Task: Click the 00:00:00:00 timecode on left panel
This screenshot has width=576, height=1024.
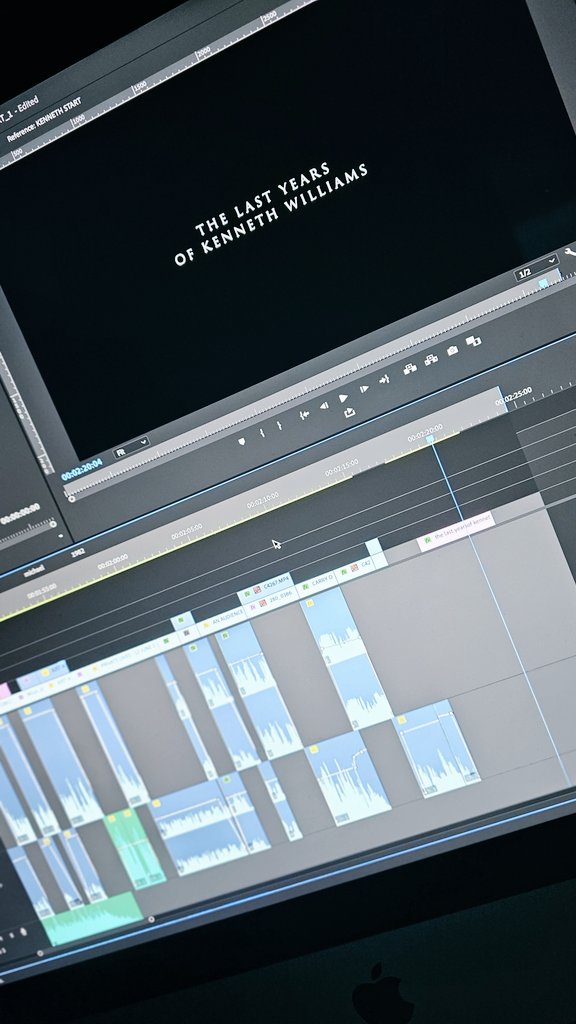Action: click(x=20, y=514)
